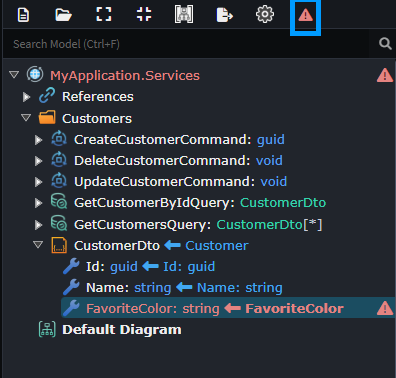Screen dimensions: 396x378
Task: Click the command icon beside UpdateCustomerCommand
Action: (59, 181)
